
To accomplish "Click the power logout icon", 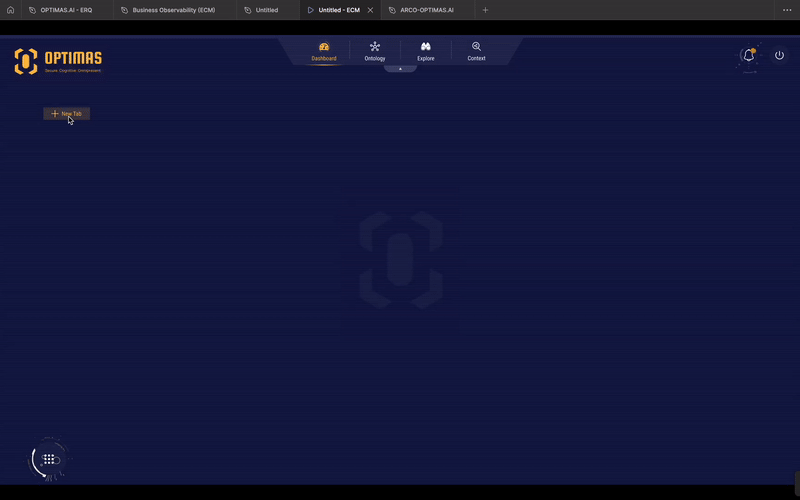I will (x=779, y=55).
